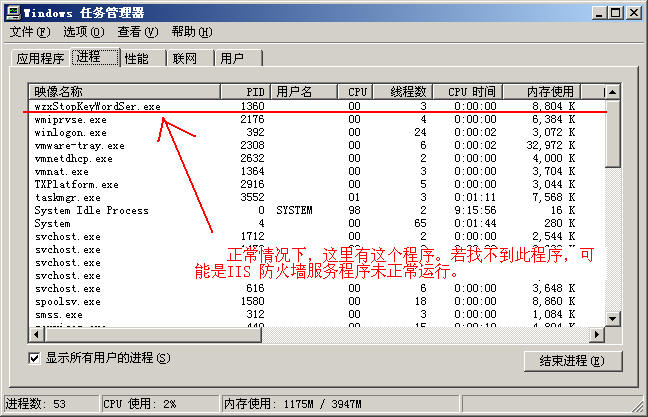
Task: Minimize the Task Manager window
Action: click(599, 13)
